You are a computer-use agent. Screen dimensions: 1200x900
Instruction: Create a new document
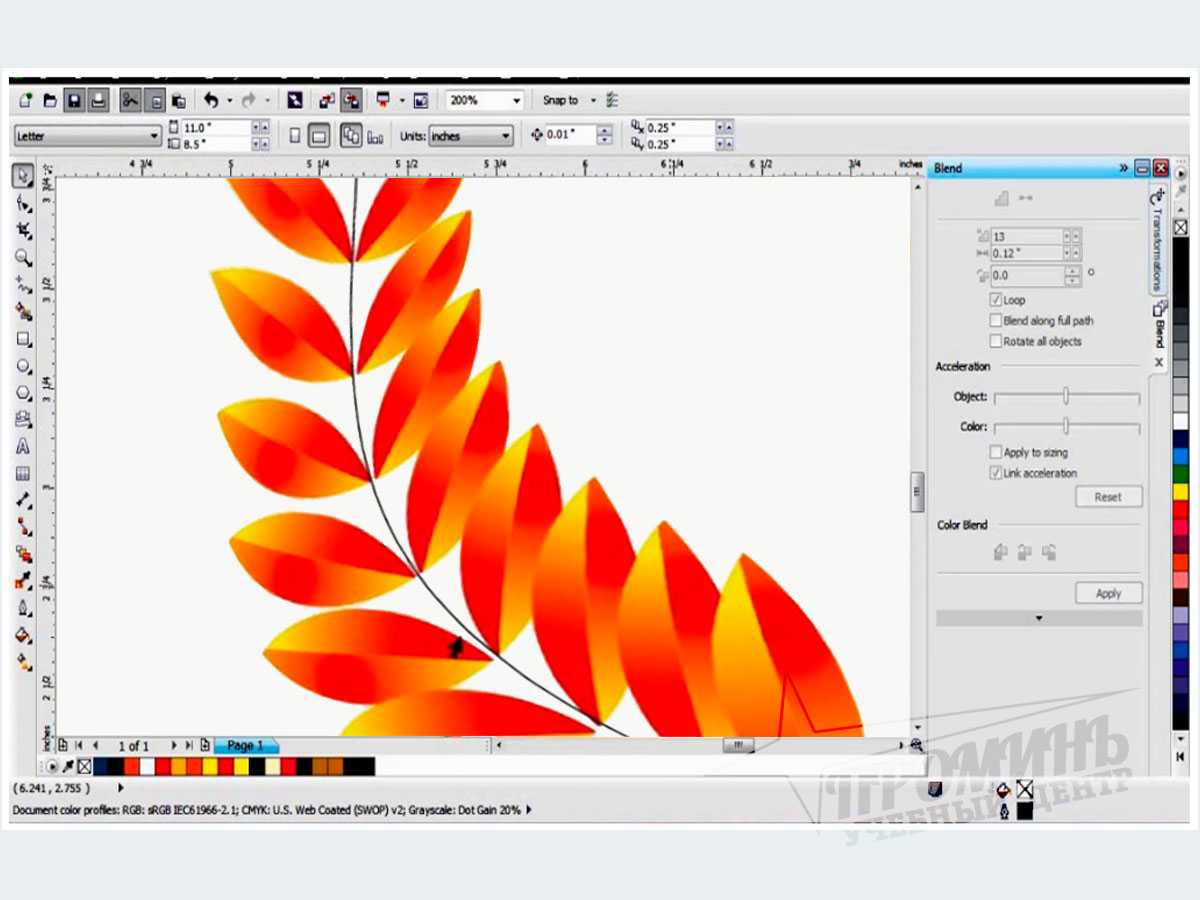point(26,100)
